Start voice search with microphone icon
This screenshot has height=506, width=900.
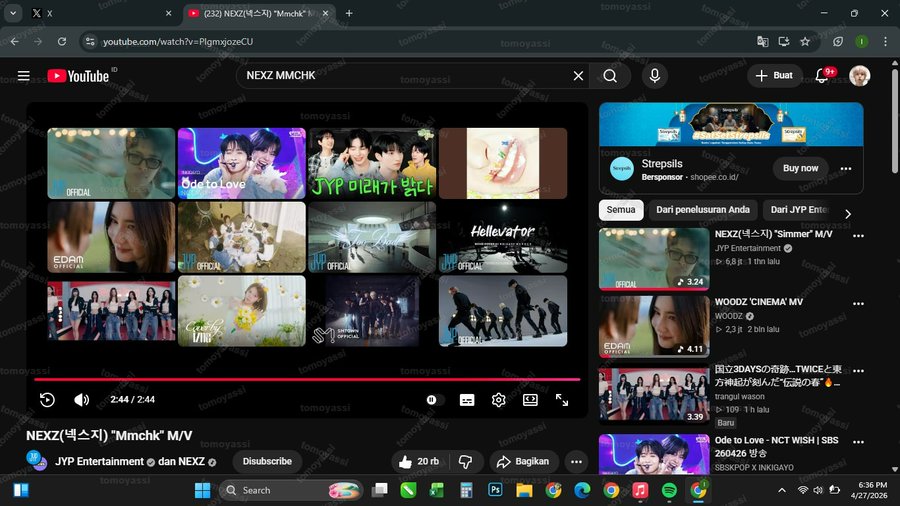[654, 76]
